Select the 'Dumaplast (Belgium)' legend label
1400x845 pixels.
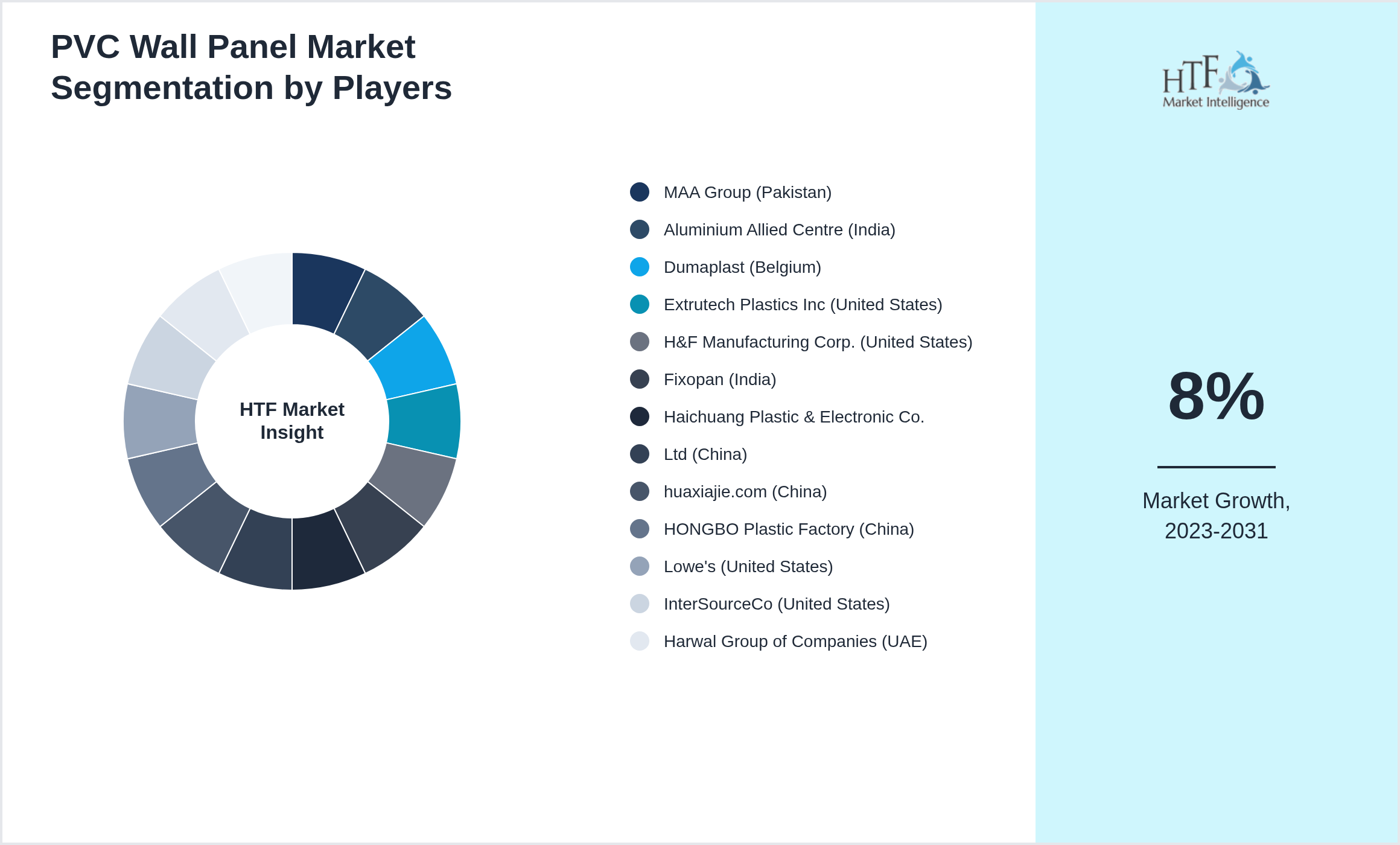[742, 267]
